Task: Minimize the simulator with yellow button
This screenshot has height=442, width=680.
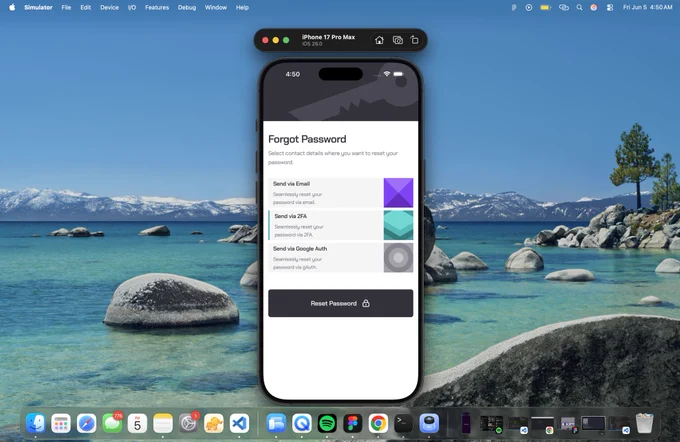Action: pyautogui.click(x=275, y=40)
